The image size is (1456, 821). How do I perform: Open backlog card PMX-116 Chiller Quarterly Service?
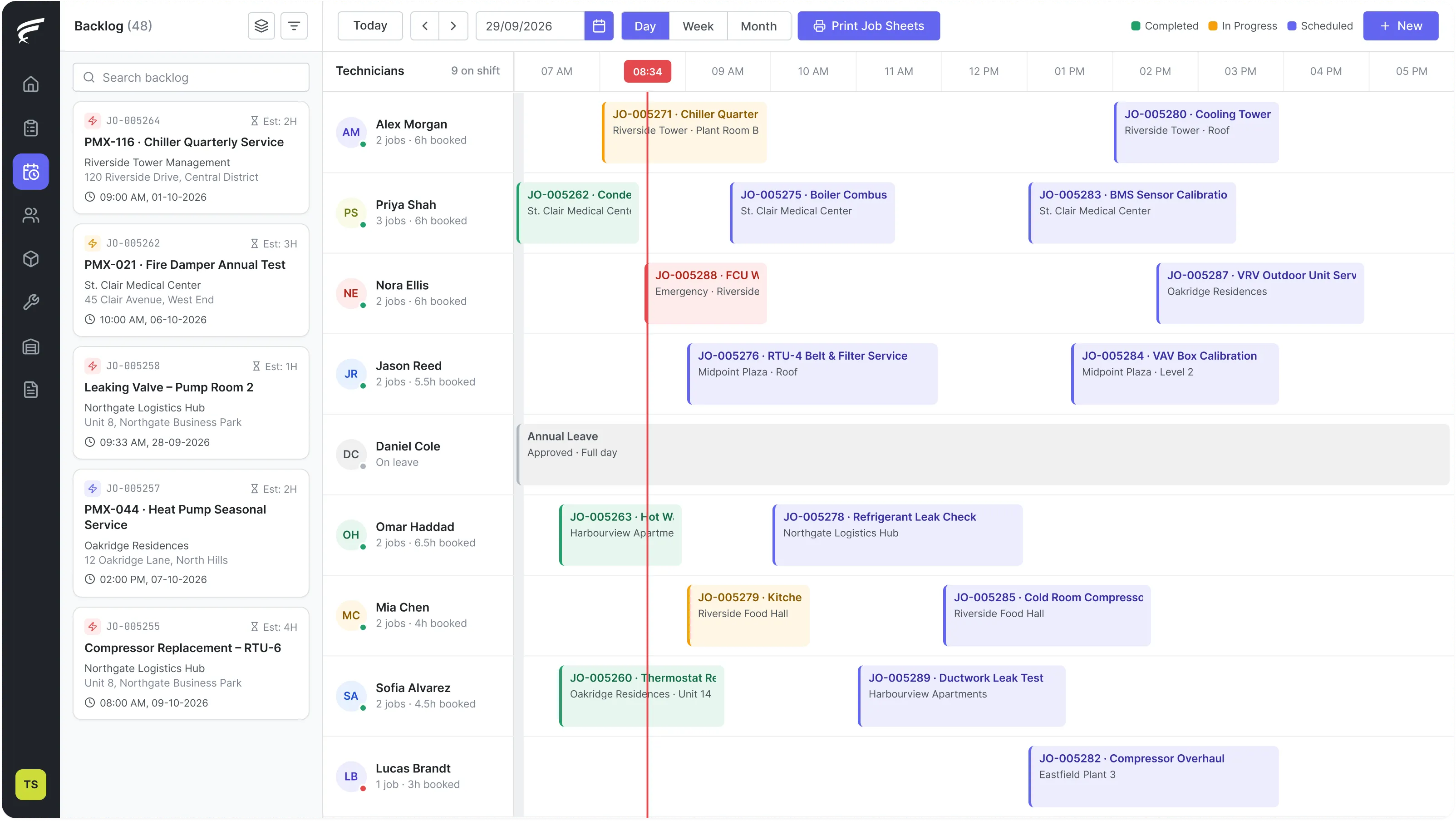coord(191,158)
